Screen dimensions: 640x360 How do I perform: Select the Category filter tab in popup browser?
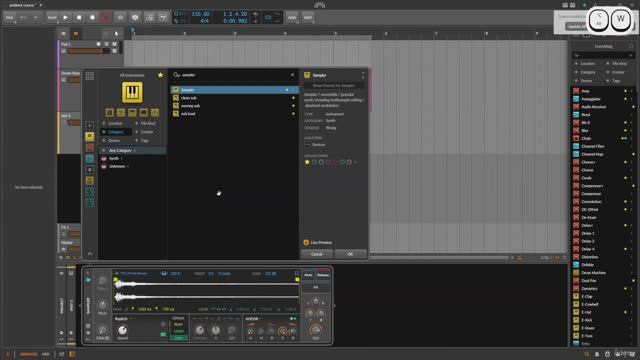(x=116, y=132)
